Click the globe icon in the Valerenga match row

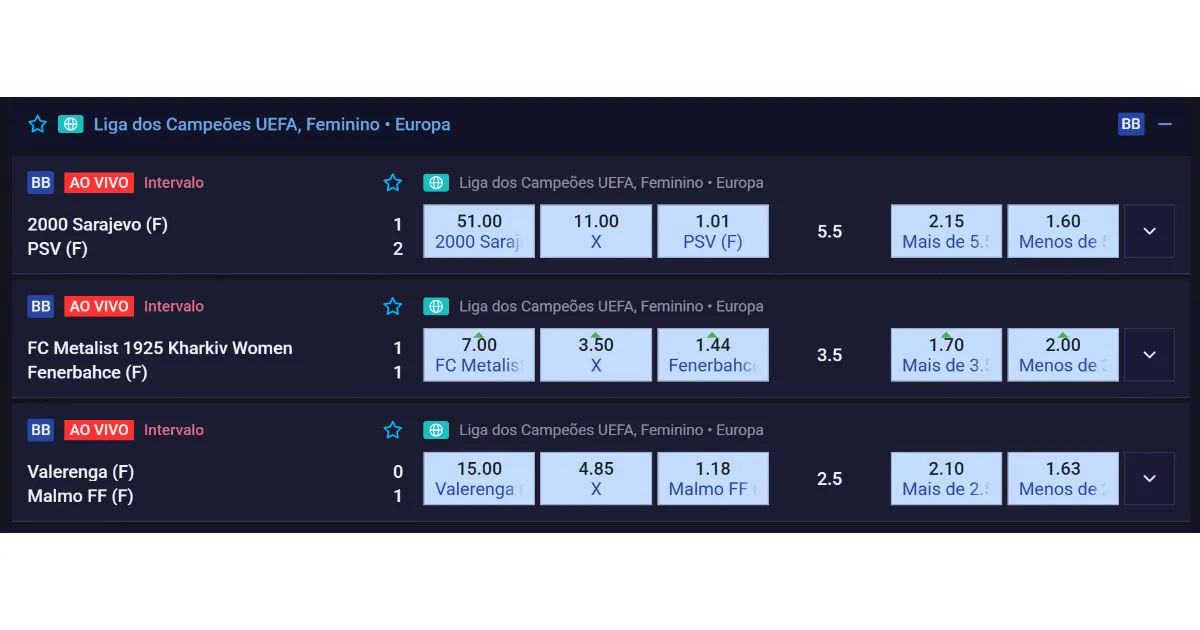pos(436,430)
